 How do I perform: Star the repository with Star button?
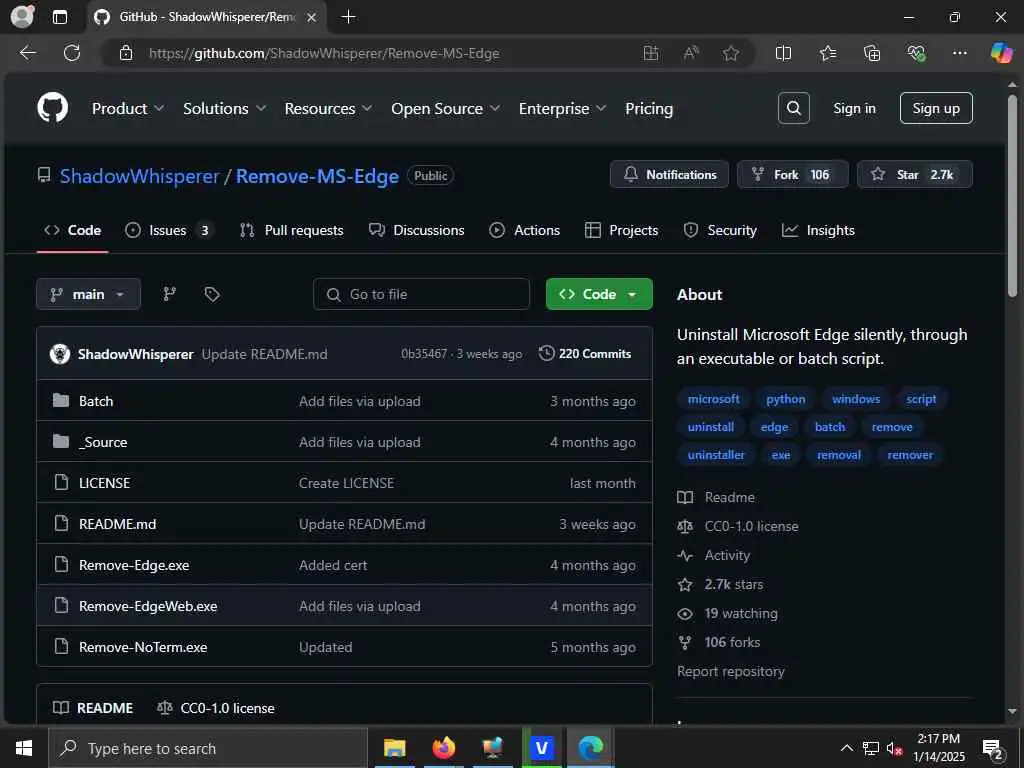point(914,174)
